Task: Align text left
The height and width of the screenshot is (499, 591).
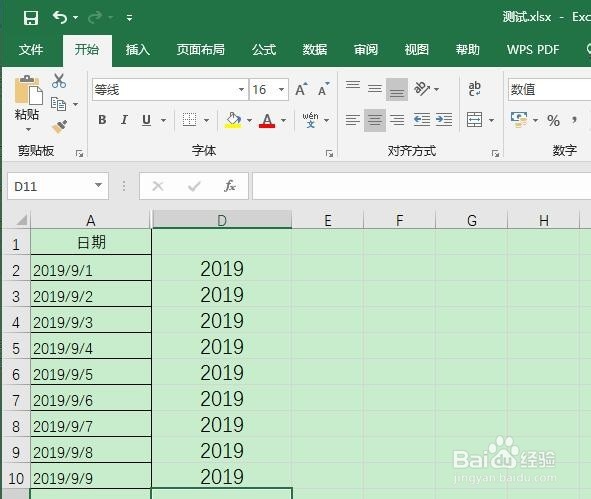Action: pos(353,120)
